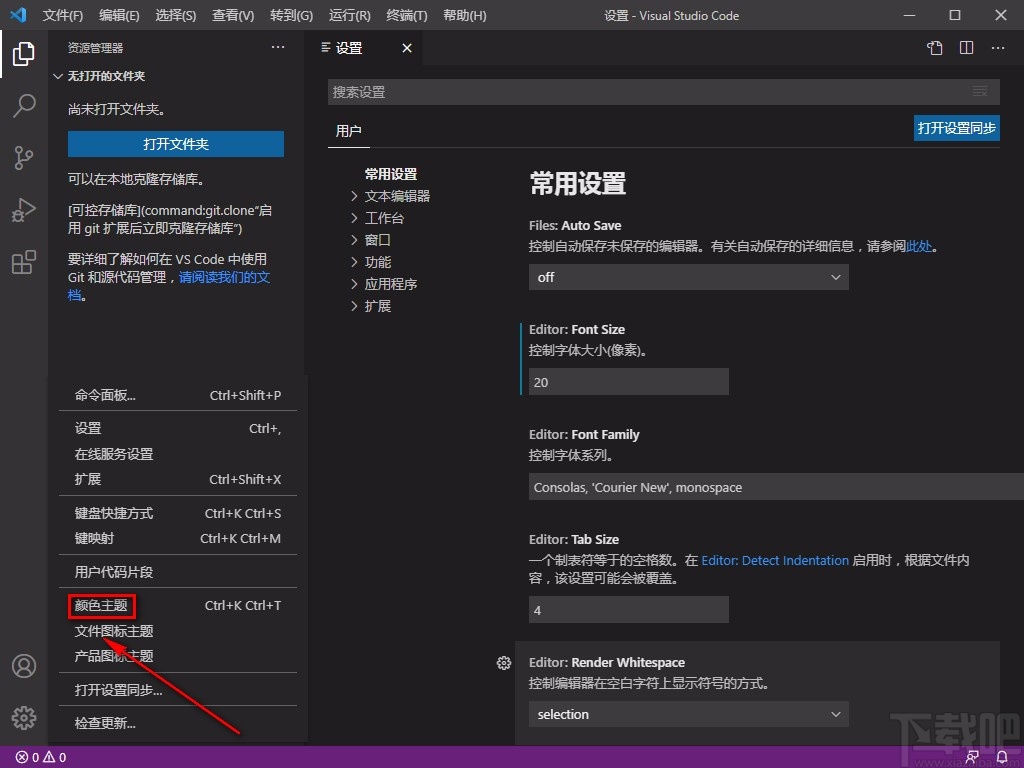Click gear icon beside Render Whitespace setting
This screenshot has height=768, width=1024.
pyautogui.click(x=504, y=663)
